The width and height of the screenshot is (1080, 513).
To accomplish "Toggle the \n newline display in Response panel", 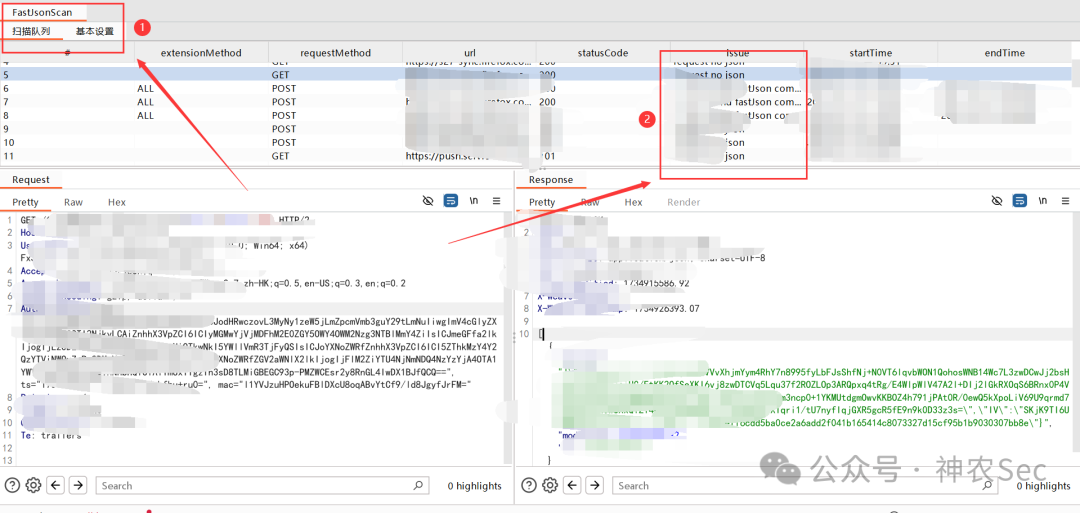I will 1043,201.
